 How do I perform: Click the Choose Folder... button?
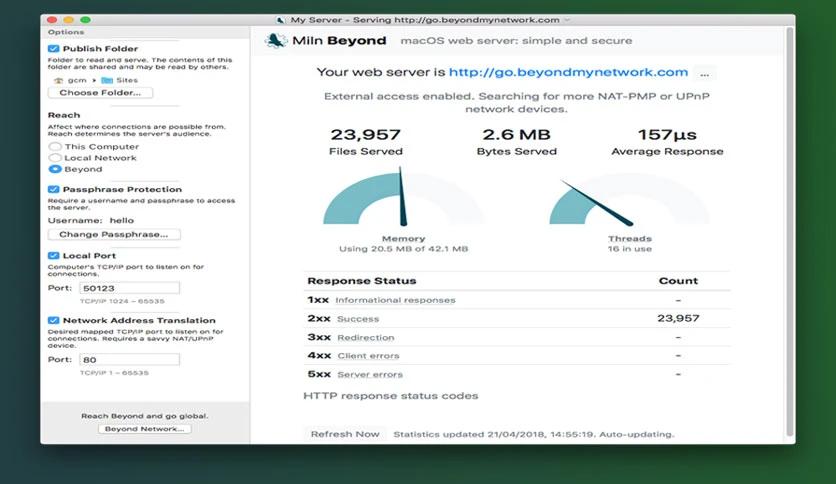[x=100, y=93]
